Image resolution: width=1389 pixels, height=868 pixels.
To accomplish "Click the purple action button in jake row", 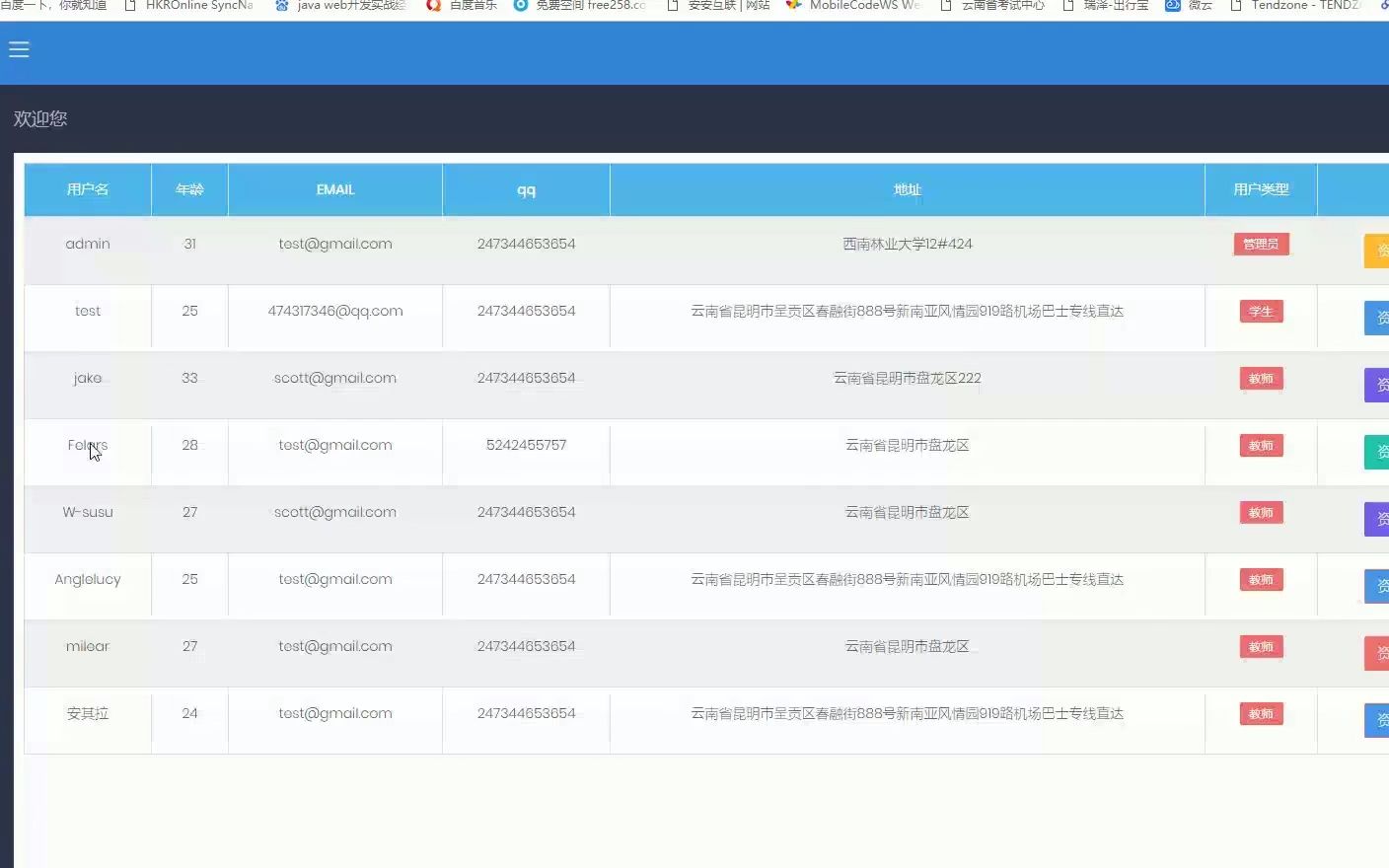I will click(1377, 385).
